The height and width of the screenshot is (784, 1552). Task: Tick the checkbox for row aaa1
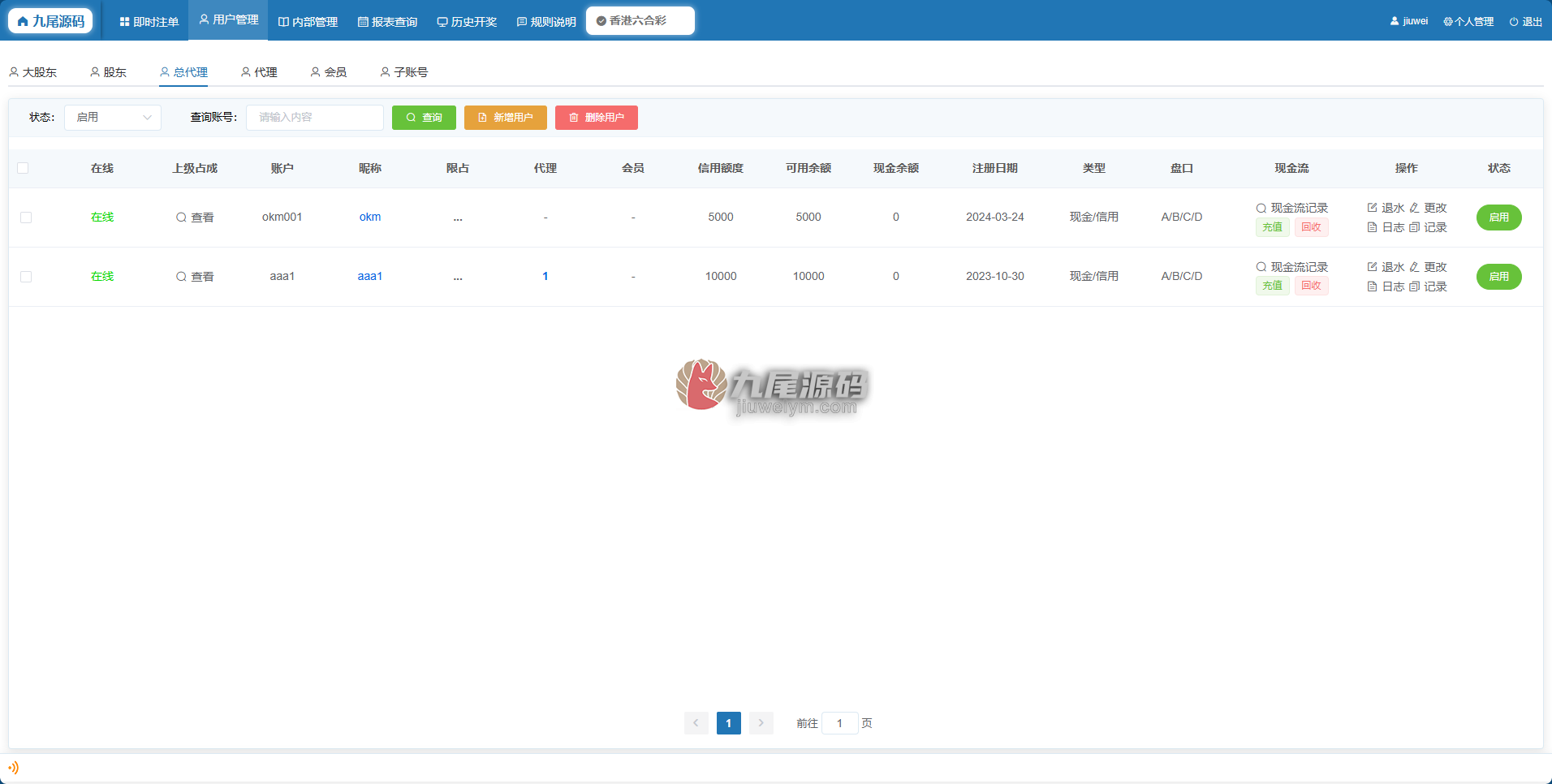point(26,277)
